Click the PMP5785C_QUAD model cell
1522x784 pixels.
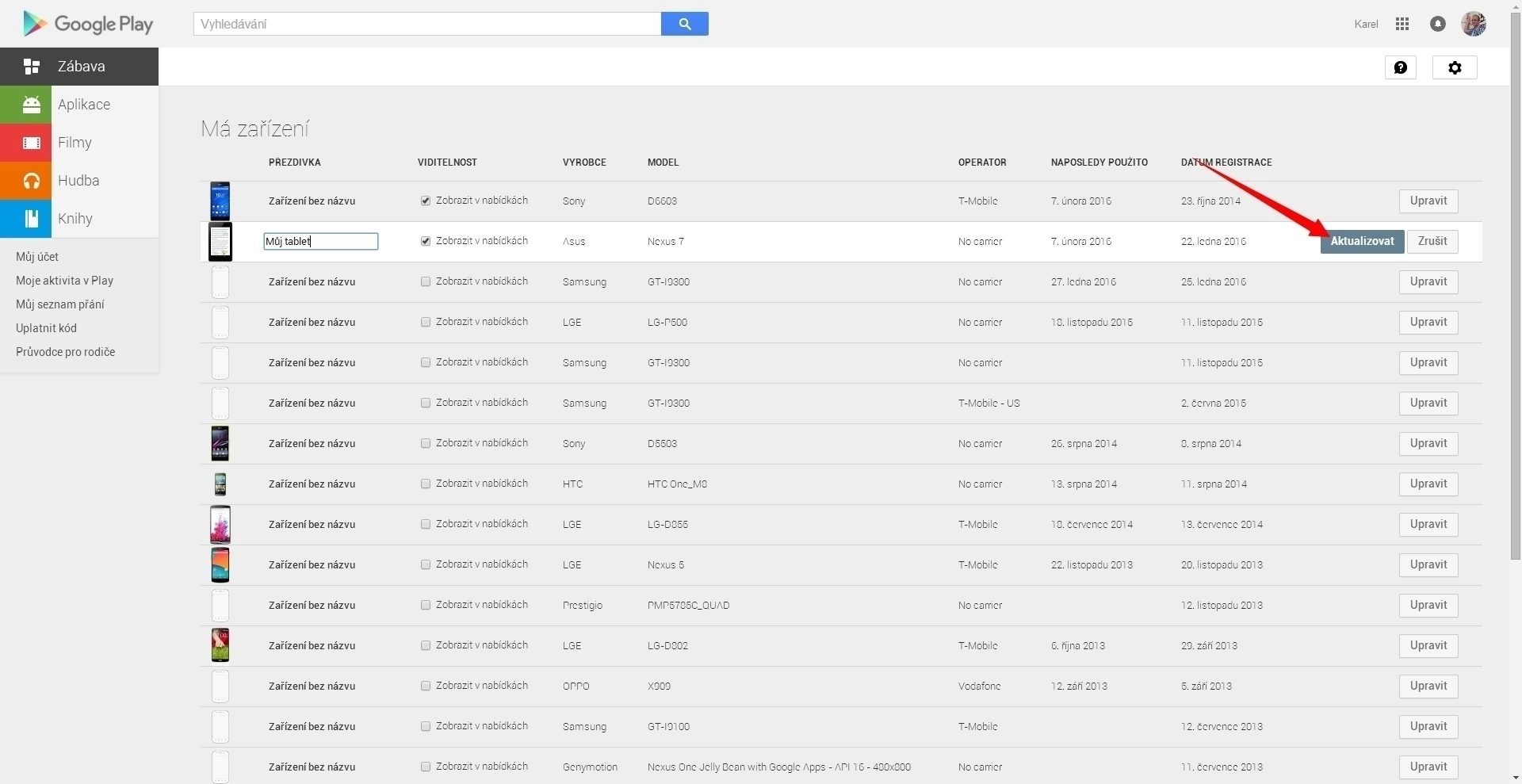click(689, 606)
